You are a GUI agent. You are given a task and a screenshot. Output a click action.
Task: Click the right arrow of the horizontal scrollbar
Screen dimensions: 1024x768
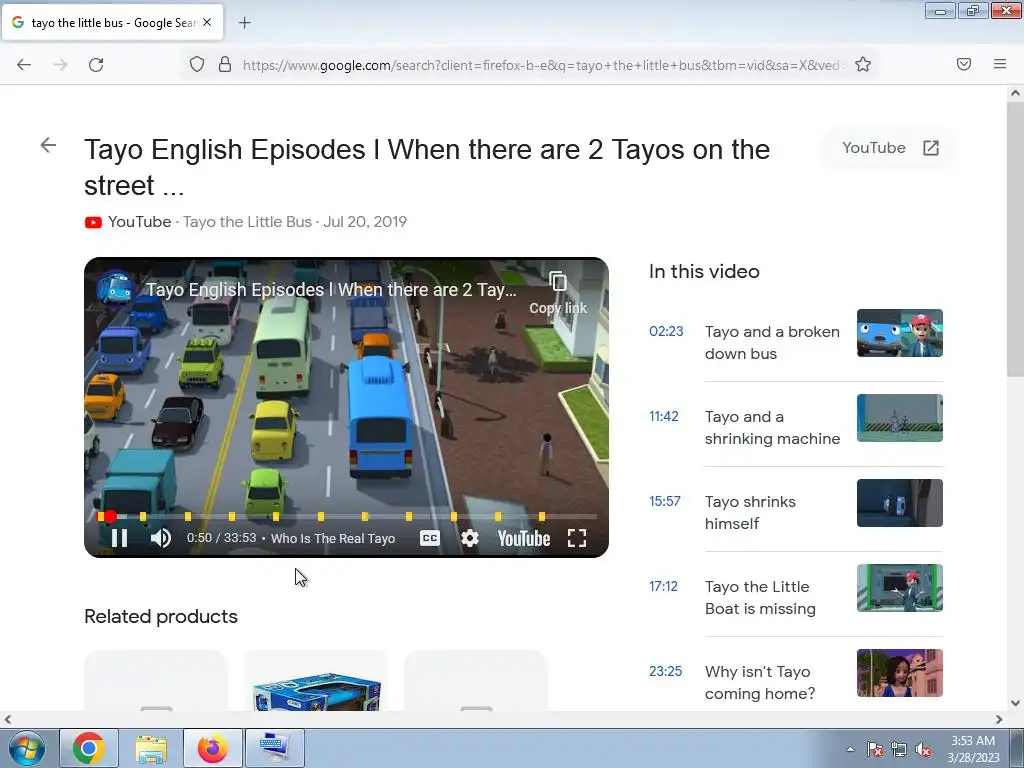pos(999,720)
